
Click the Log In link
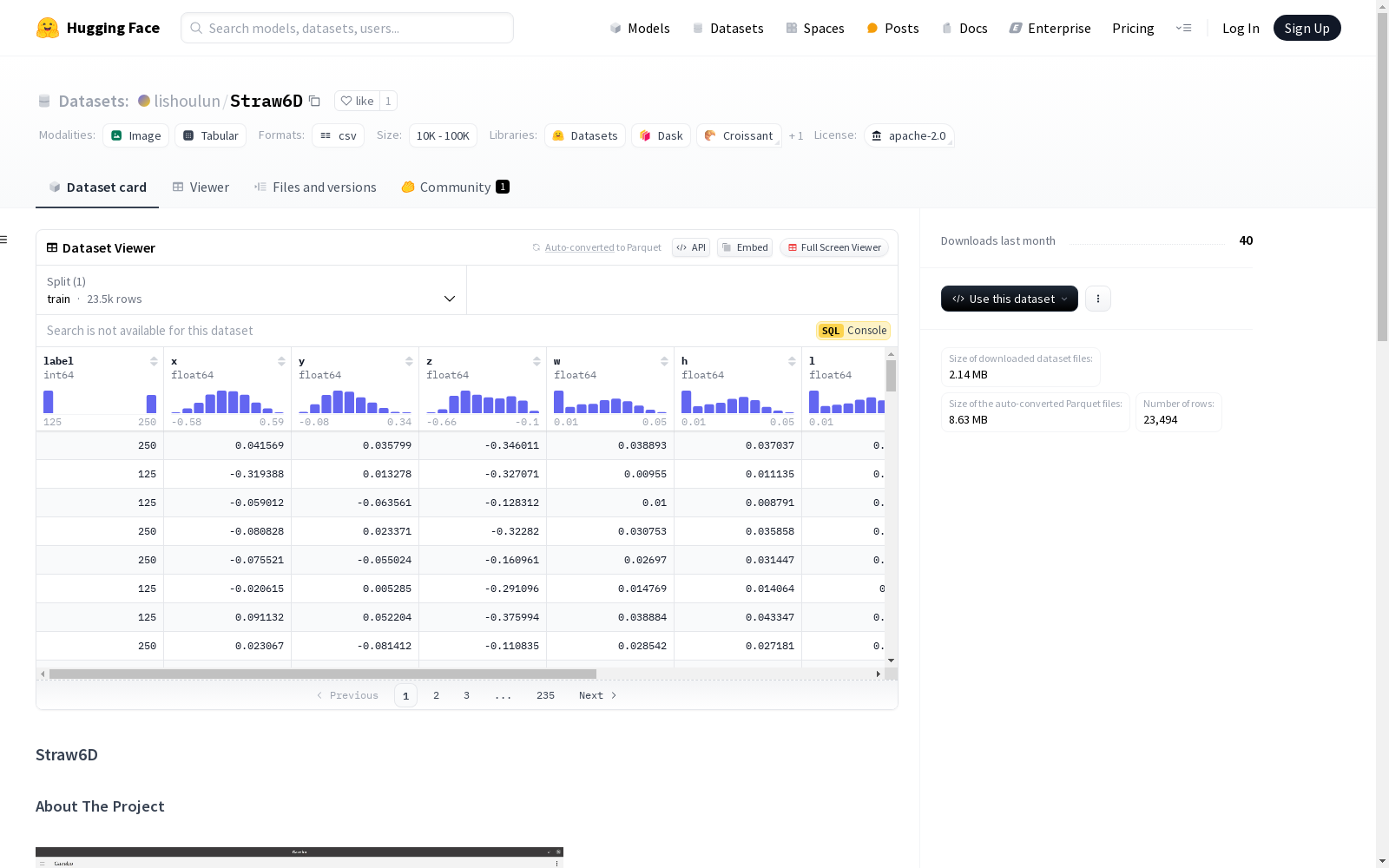pyautogui.click(x=1241, y=28)
